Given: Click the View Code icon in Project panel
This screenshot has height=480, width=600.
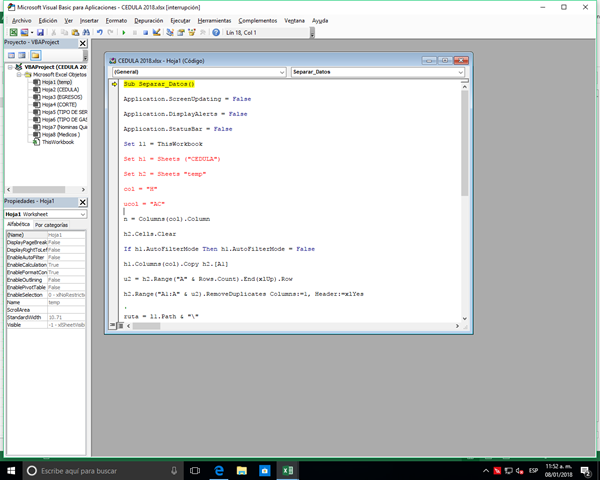Looking at the screenshot, I should 10,55.
